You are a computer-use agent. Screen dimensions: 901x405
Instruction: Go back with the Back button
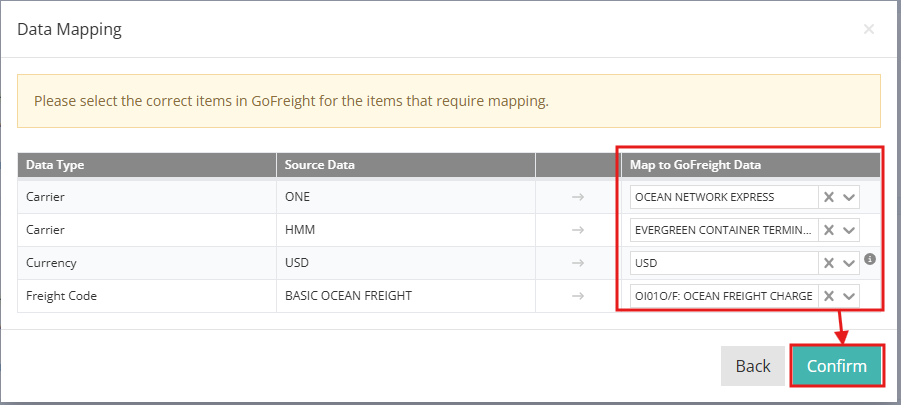752,366
